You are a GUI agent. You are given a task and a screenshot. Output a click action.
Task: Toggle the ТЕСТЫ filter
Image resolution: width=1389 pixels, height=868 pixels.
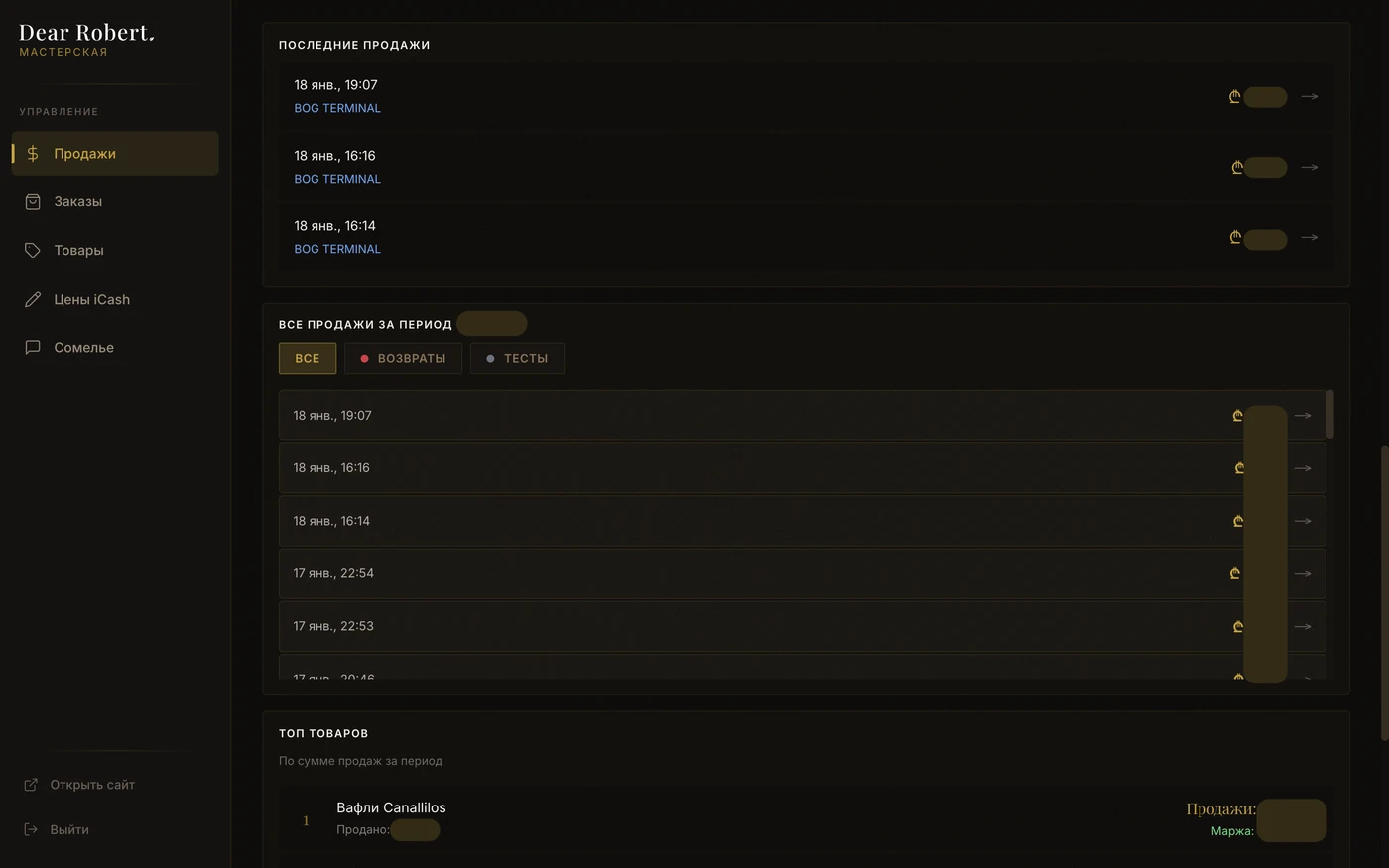517,359
